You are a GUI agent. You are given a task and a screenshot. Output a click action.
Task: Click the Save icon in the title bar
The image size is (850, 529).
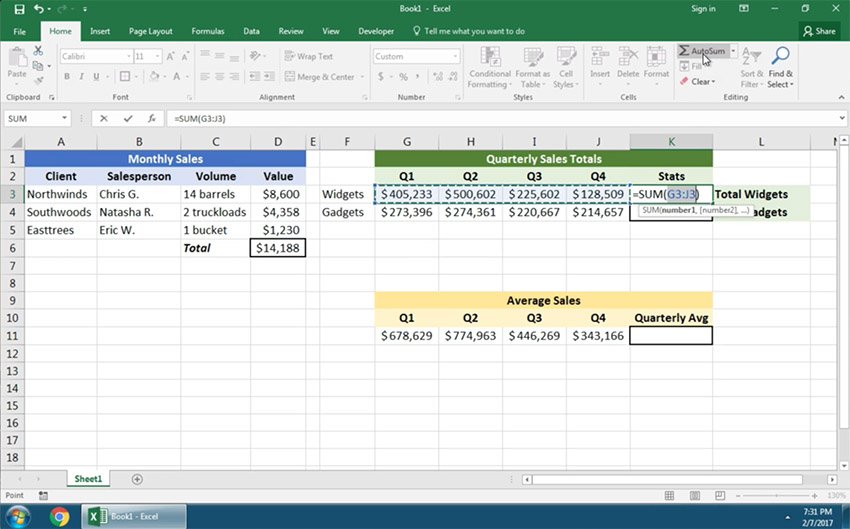click(18, 9)
